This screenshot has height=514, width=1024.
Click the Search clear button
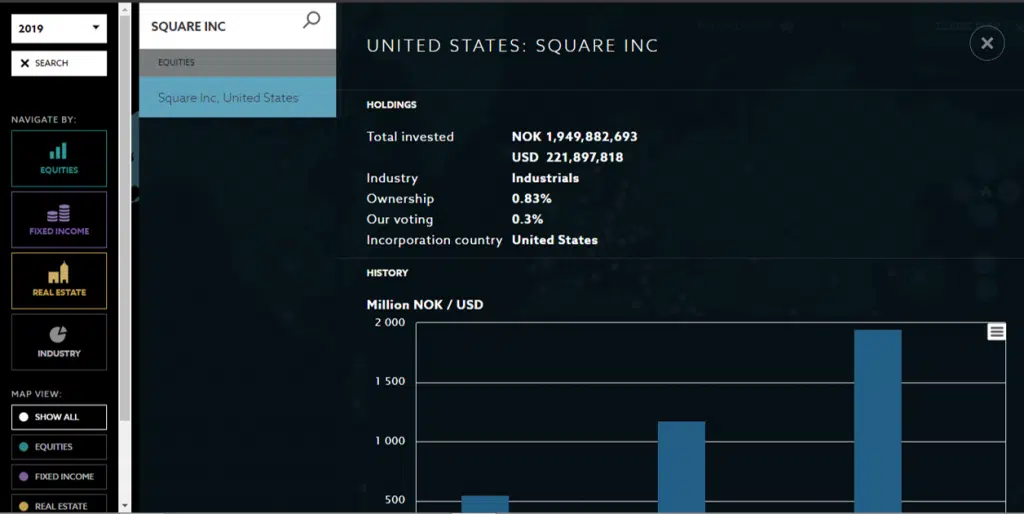tap(59, 63)
